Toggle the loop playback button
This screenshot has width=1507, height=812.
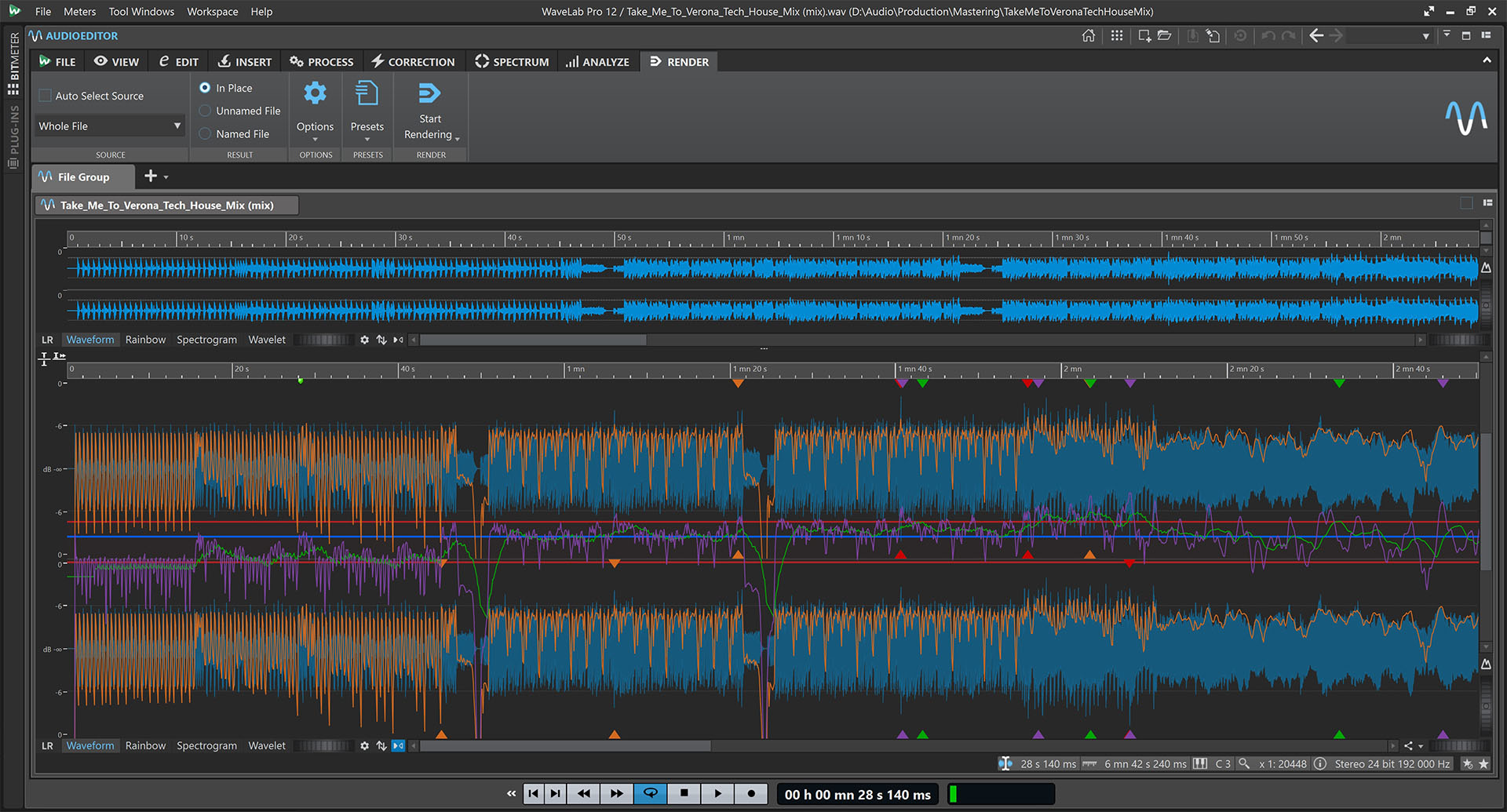click(650, 793)
